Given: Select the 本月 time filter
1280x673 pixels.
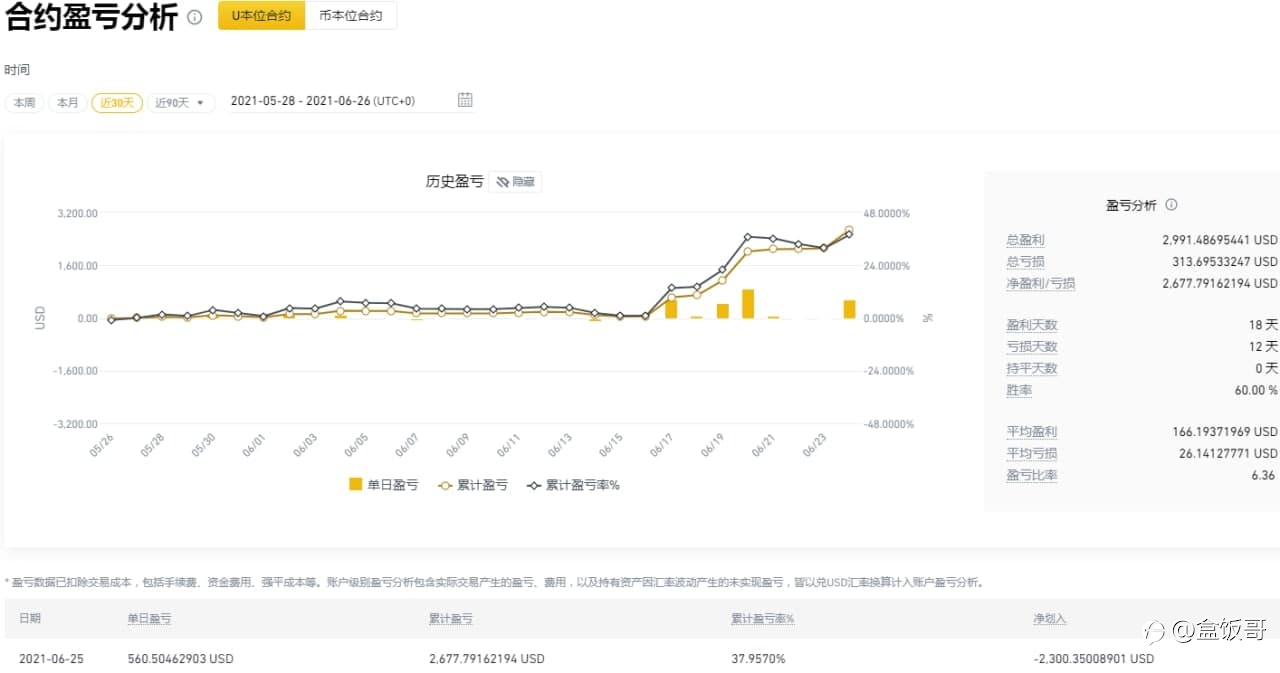Looking at the screenshot, I should tap(67, 102).
